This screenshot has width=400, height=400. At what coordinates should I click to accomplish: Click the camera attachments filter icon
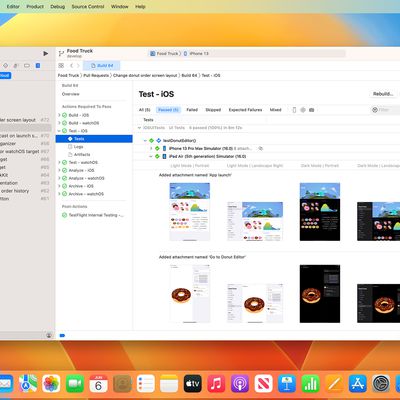tap(312, 110)
